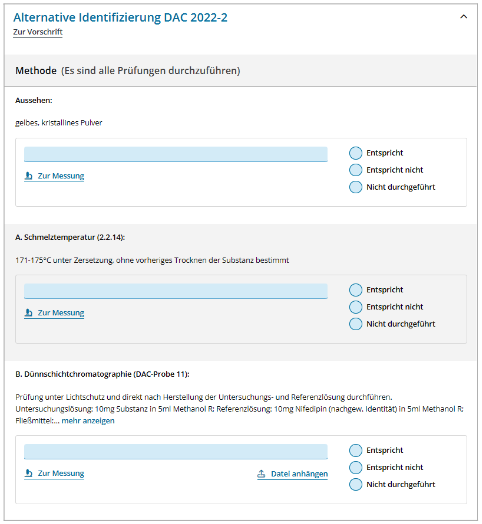Mark Aussehen as Nicht durchgeführt
The height and width of the screenshot is (524, 482).
pyautogui.click(x=356, y=187)
